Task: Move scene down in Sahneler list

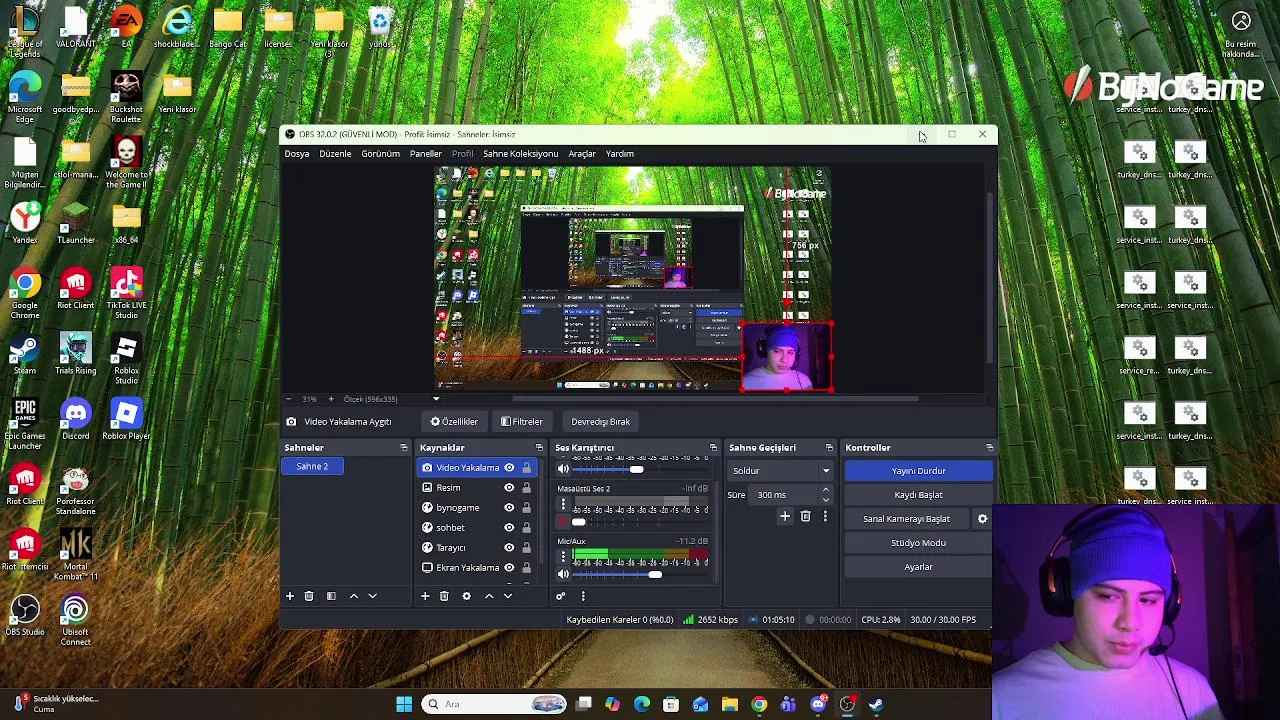Action: click(x=372, y=596)
